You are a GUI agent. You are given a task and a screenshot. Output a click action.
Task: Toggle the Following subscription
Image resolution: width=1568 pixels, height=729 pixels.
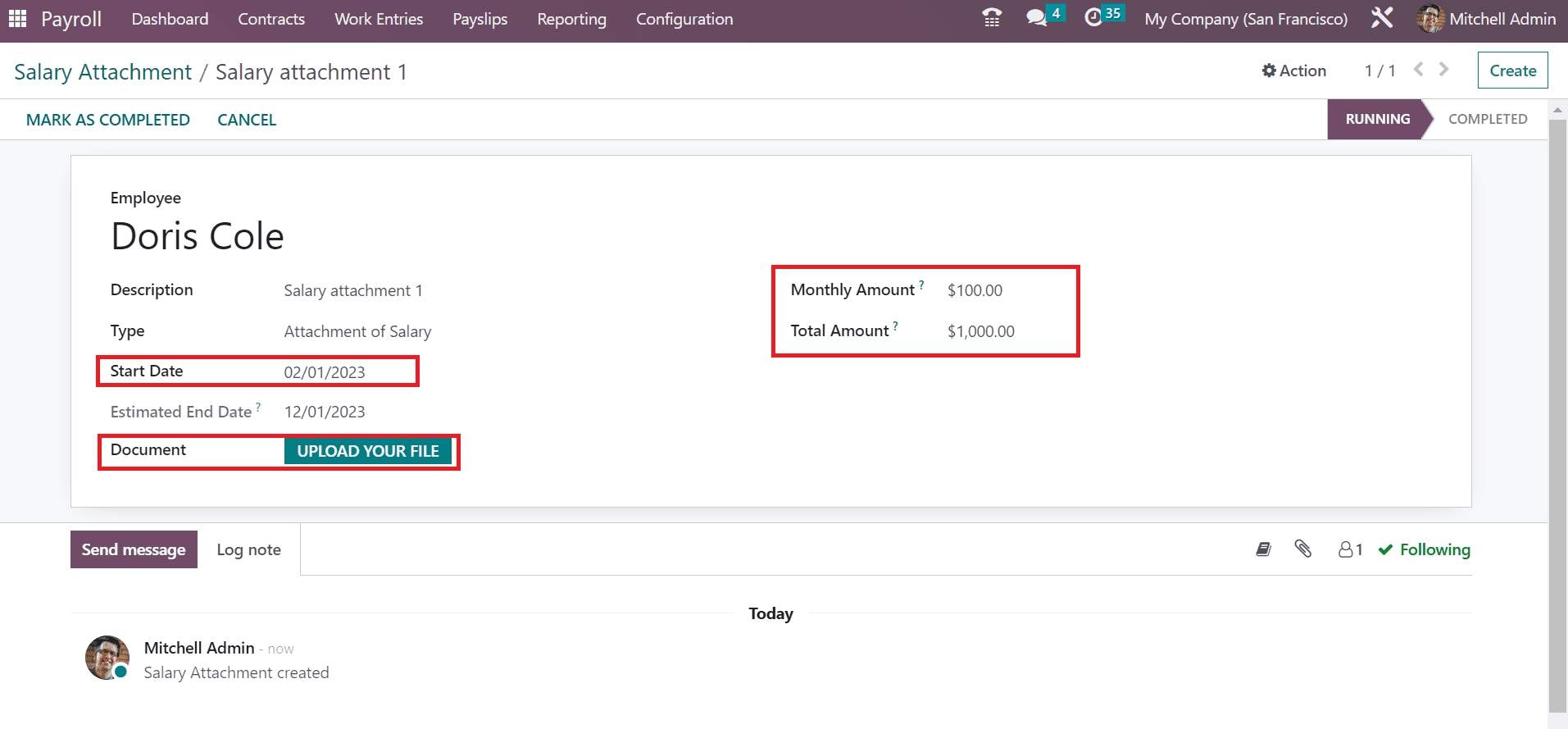tap(1425, 549)
